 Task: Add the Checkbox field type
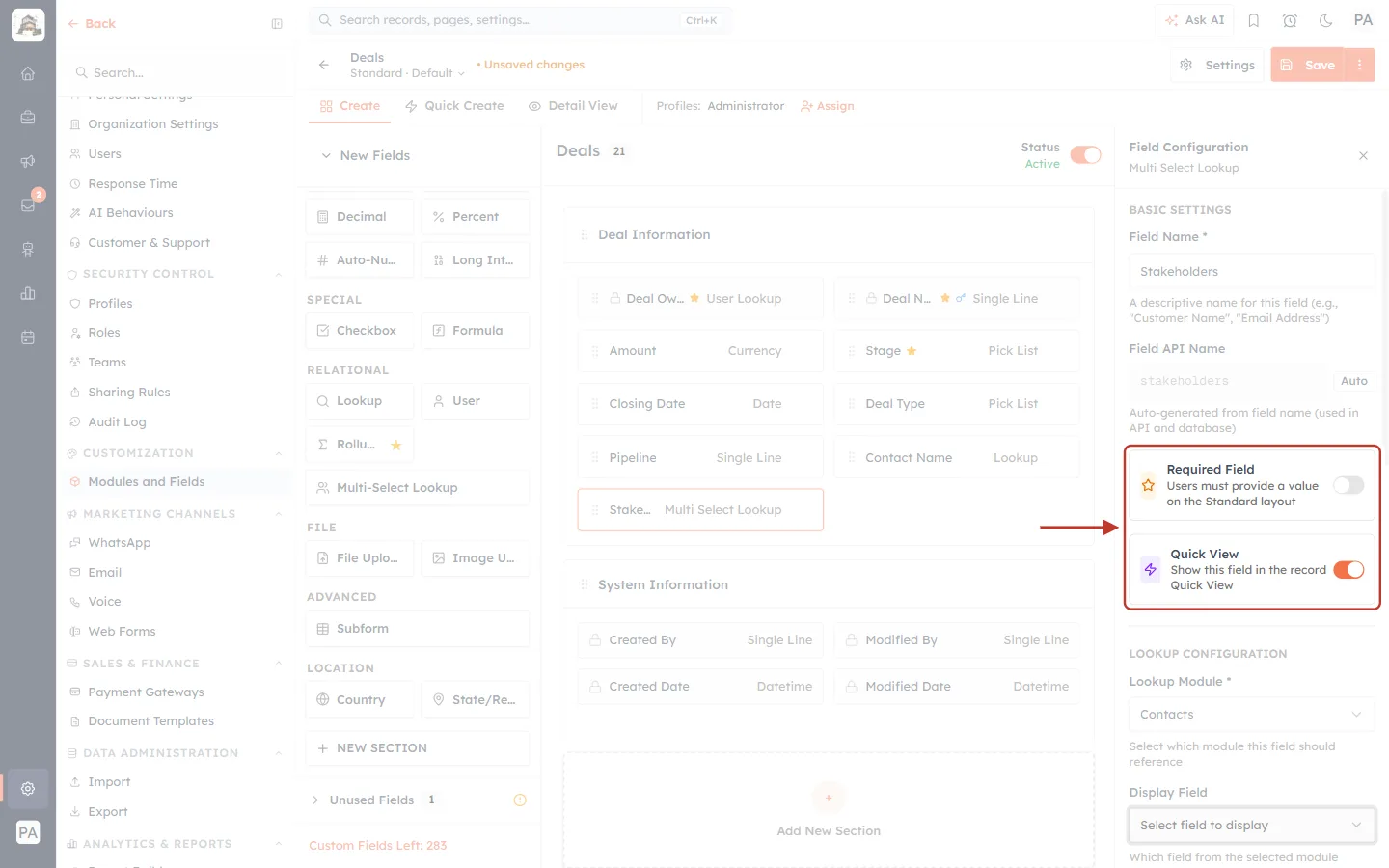tap(360, 331)
